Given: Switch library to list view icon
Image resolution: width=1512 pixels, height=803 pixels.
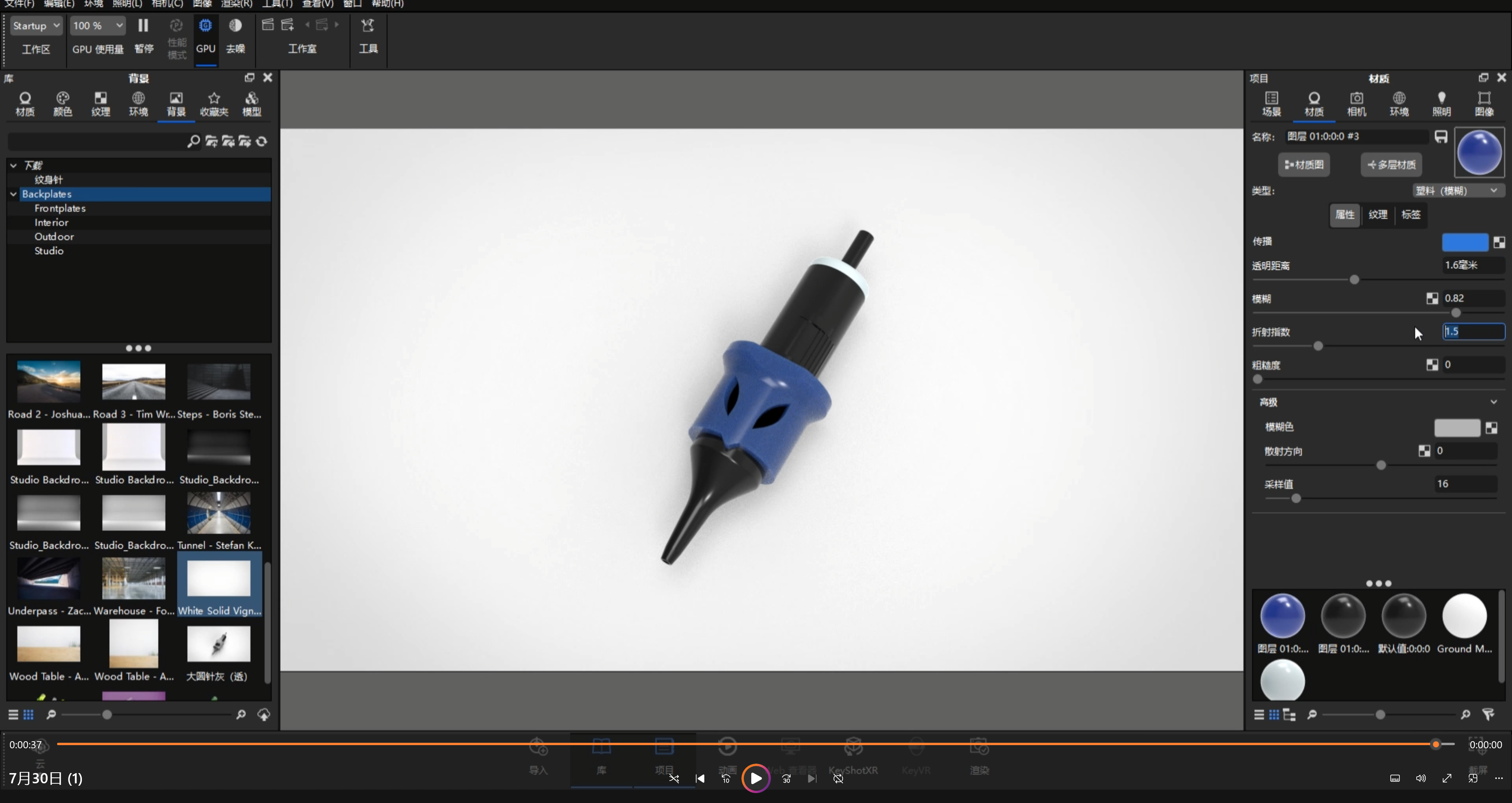Looking at the screenshot, I should pyautogui.click(x=13, y=714).
